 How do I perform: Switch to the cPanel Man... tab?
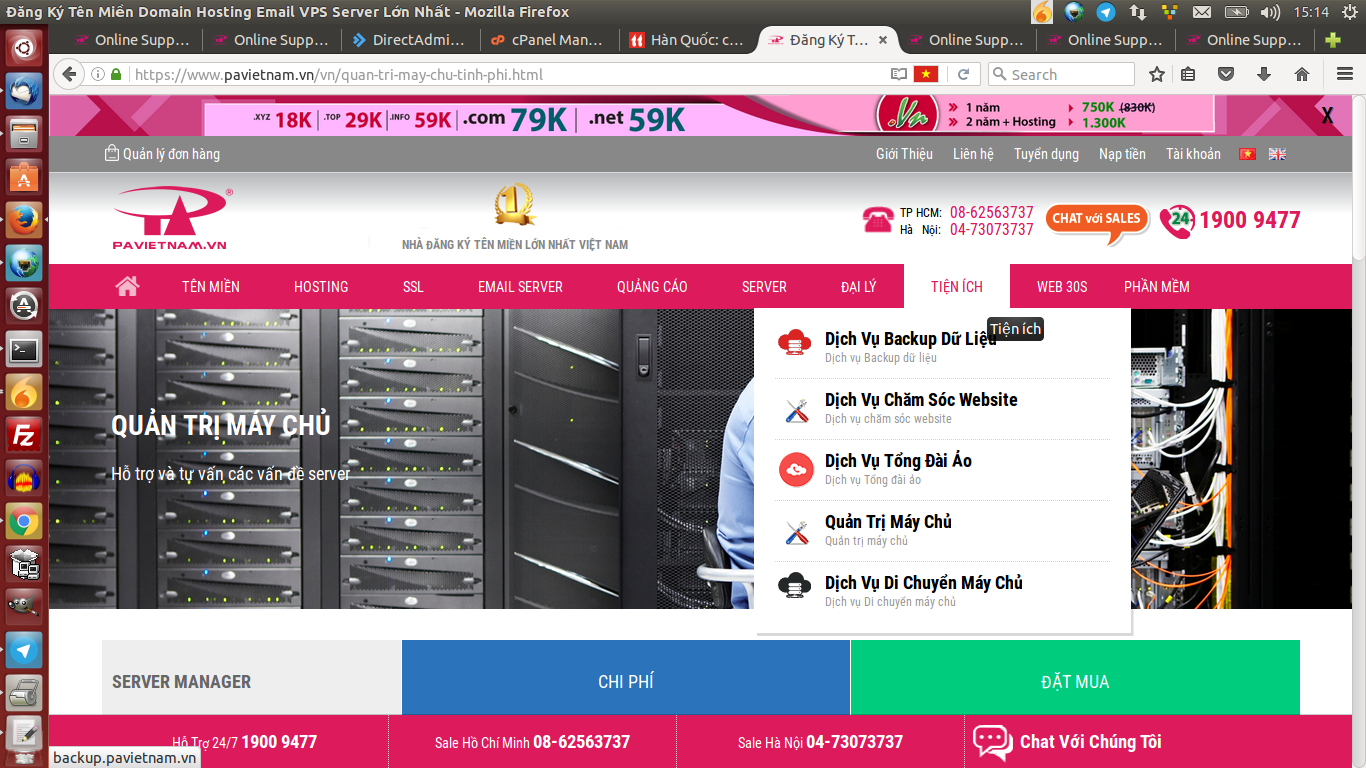click(548, 40)
